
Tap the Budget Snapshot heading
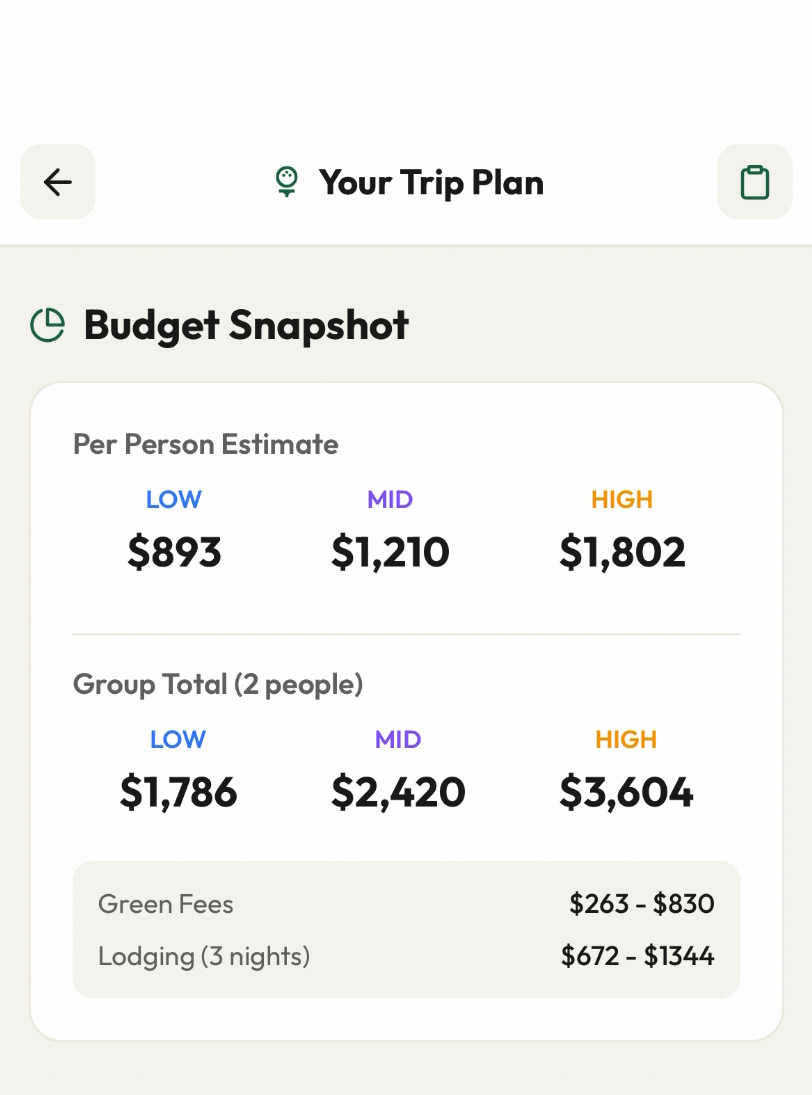[246, 325]
